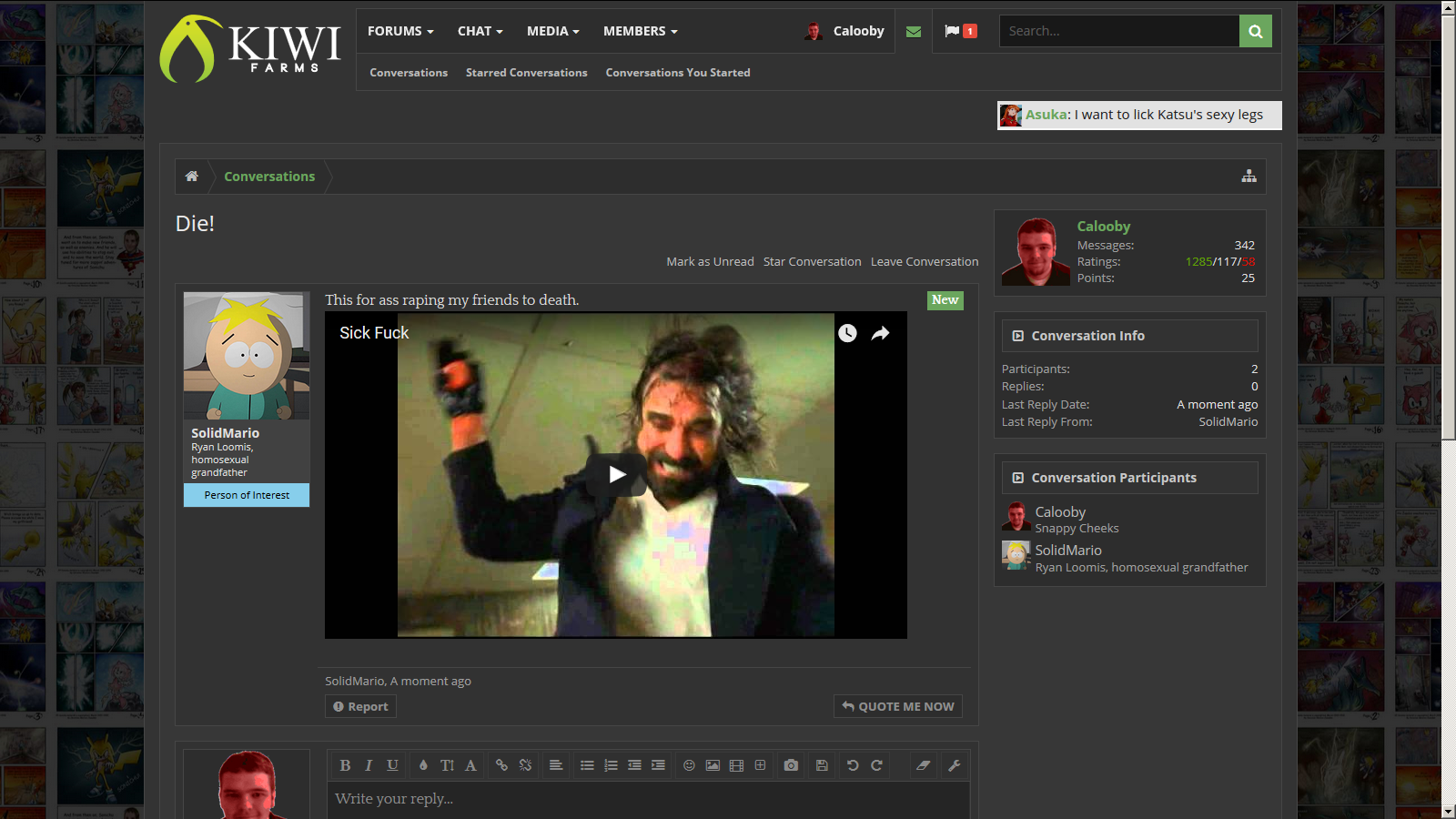Click the Write your reply text area
This screenshot has height=819, width=1456.
coord(648,800)
